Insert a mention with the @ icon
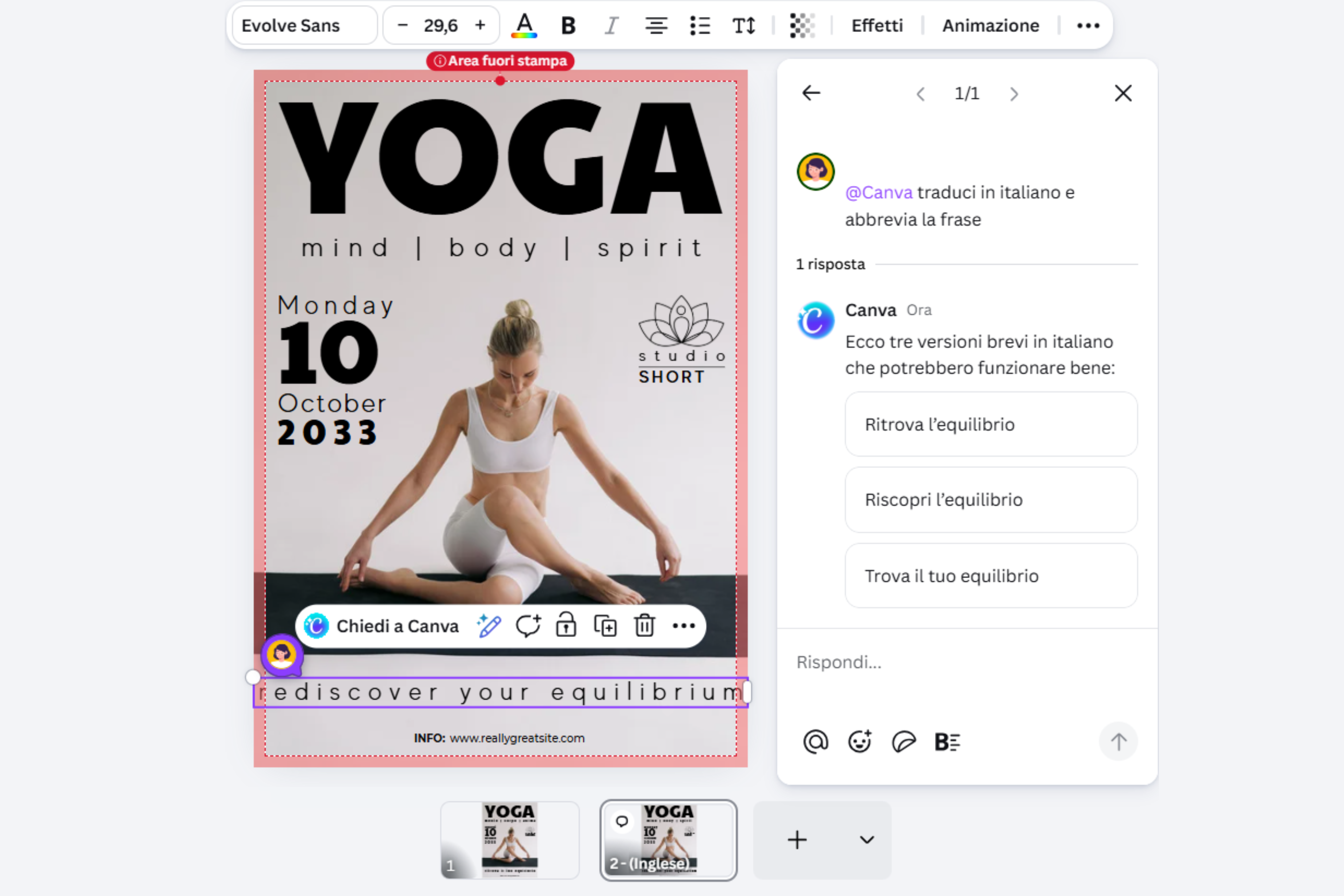The image size is (1344, 896). [x=815, y=742]
